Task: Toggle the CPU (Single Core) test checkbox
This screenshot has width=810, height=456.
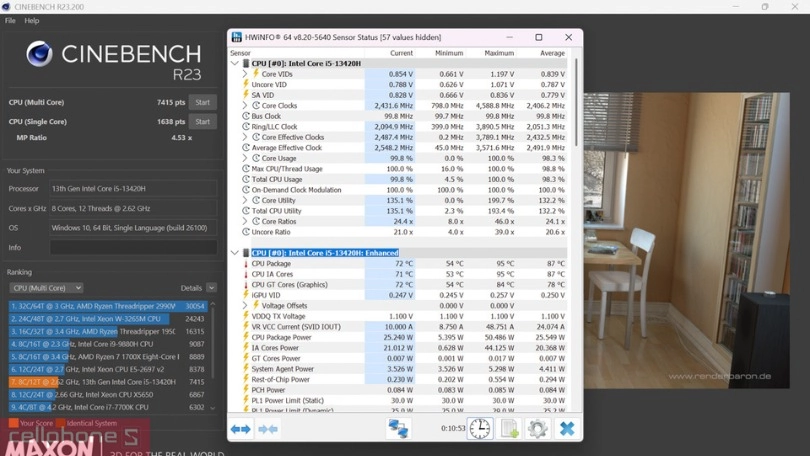Action: point(7,121)
